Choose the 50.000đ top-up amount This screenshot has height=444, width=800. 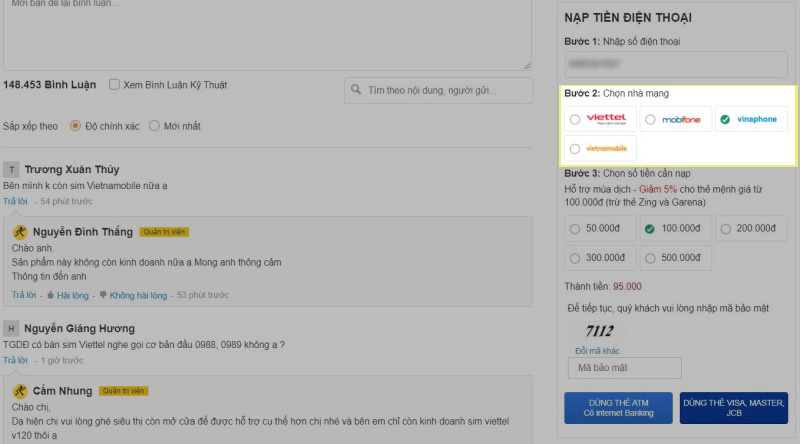point(601,228)
